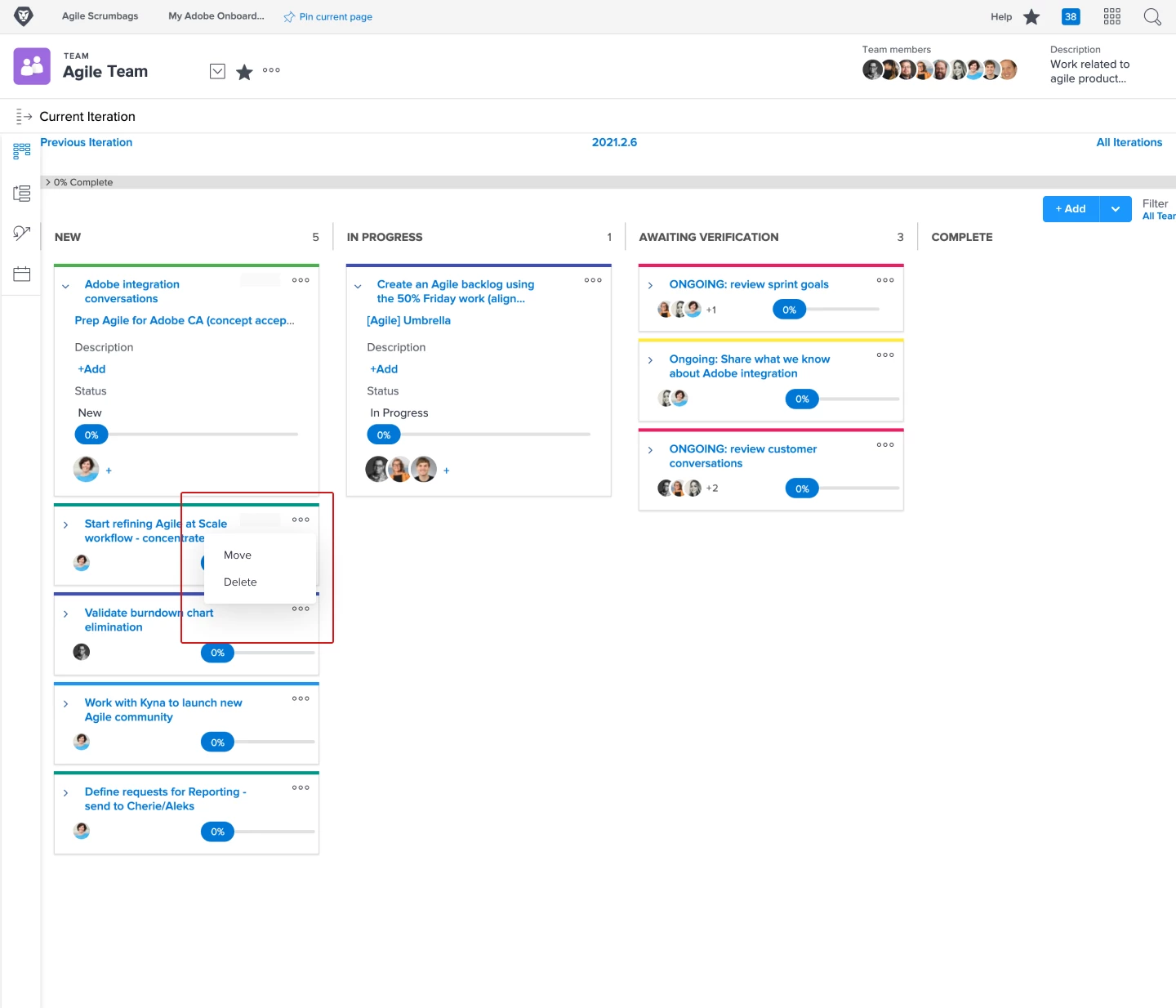The width and height of the screenshot is (1176, 1008).
Task: Open Prep Agile for Adobe CA link
Action: pyautogui.click(x=185, y=320)
